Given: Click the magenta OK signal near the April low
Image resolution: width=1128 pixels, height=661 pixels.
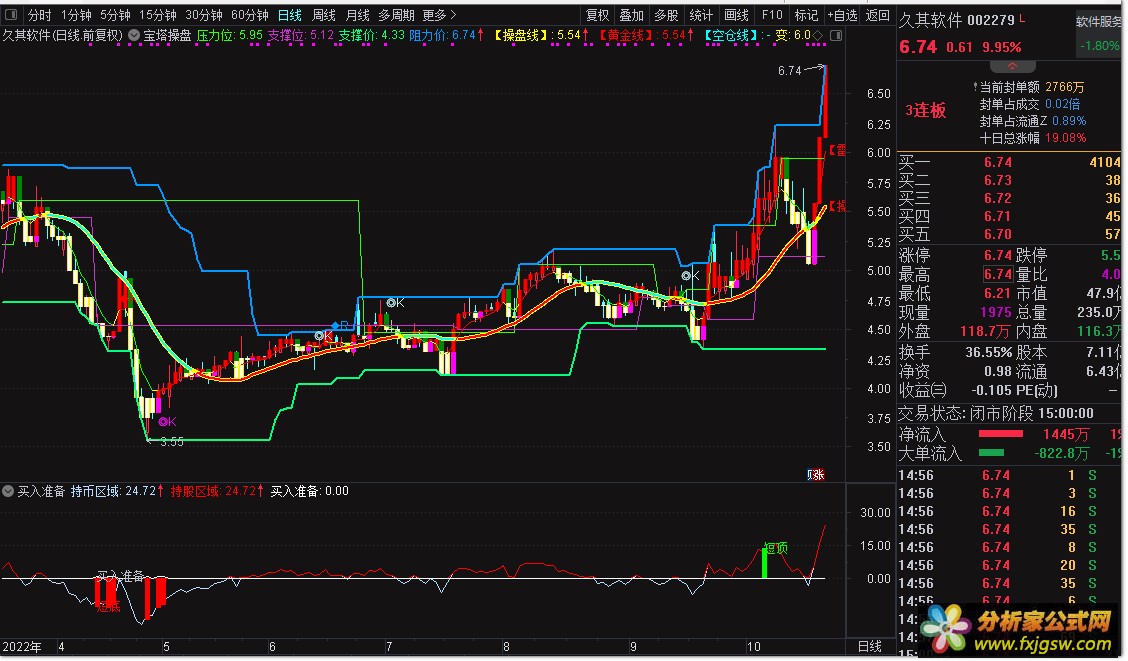Looking at the screenshot, I should click(167, 421).
